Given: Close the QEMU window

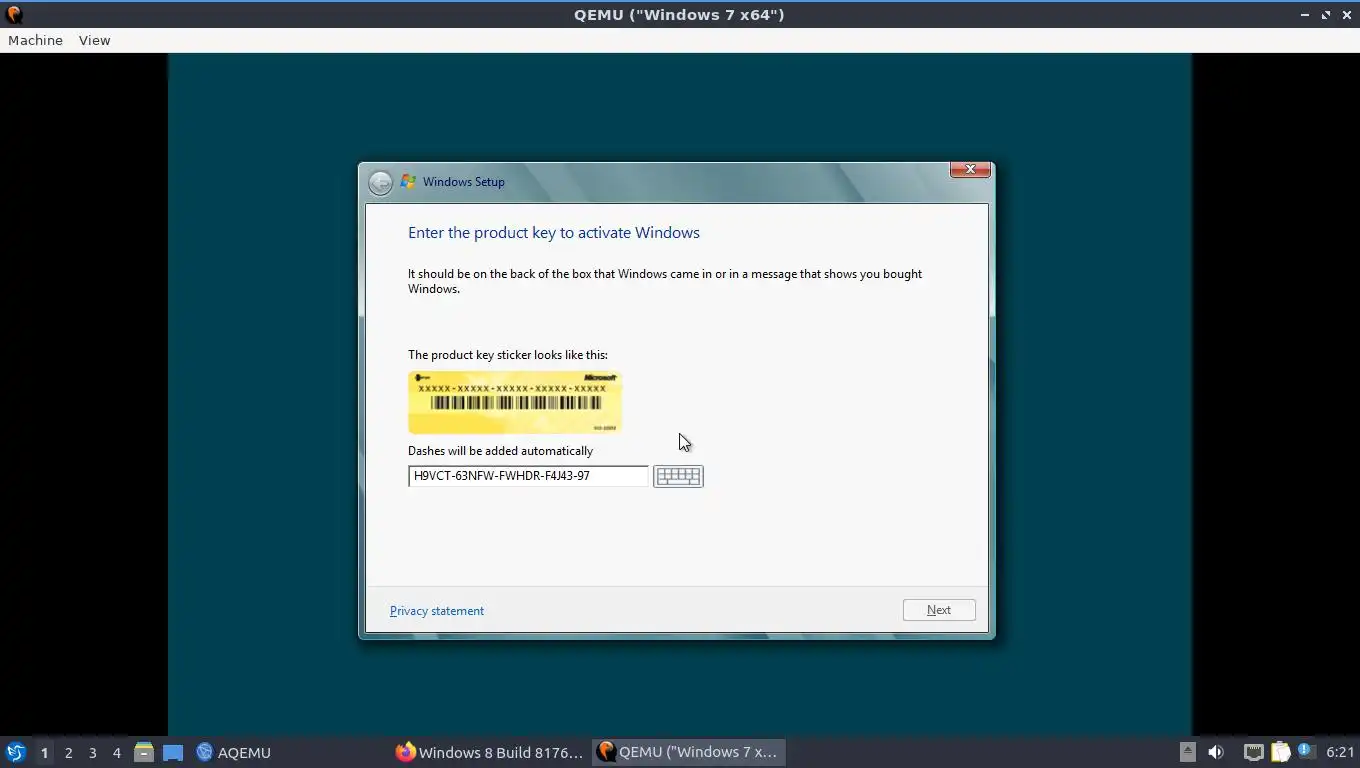Looking at the screenshot, I should [x=1346, y=15].
